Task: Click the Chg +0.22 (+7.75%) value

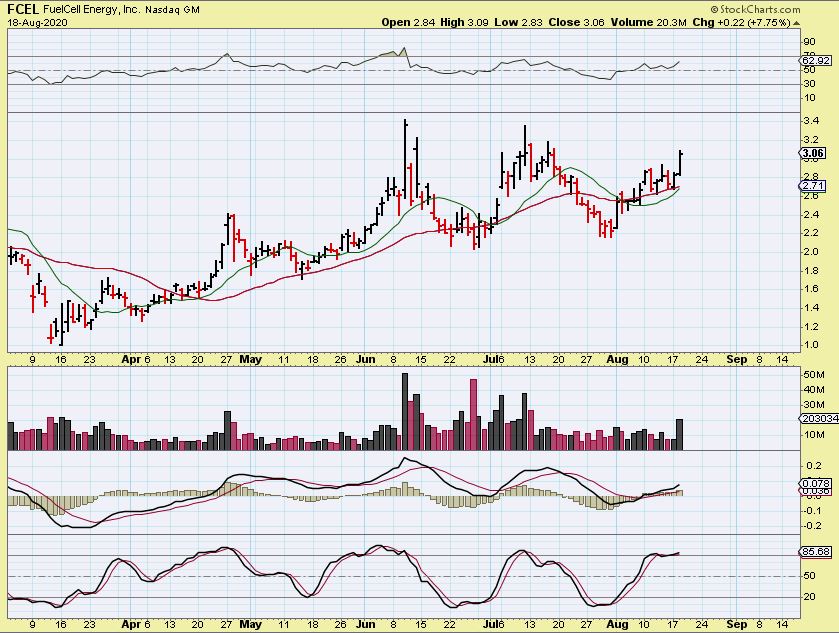Action: coord(741,22)
